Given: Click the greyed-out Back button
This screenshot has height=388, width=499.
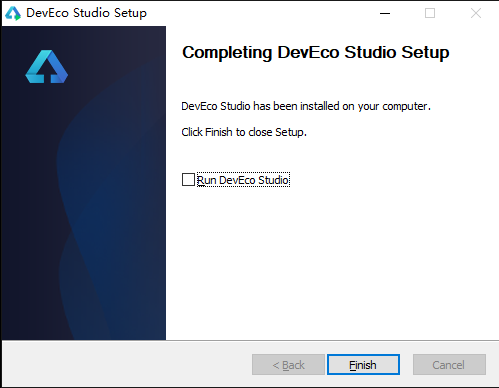Looking at the screenshot, I should coord(288,365).
